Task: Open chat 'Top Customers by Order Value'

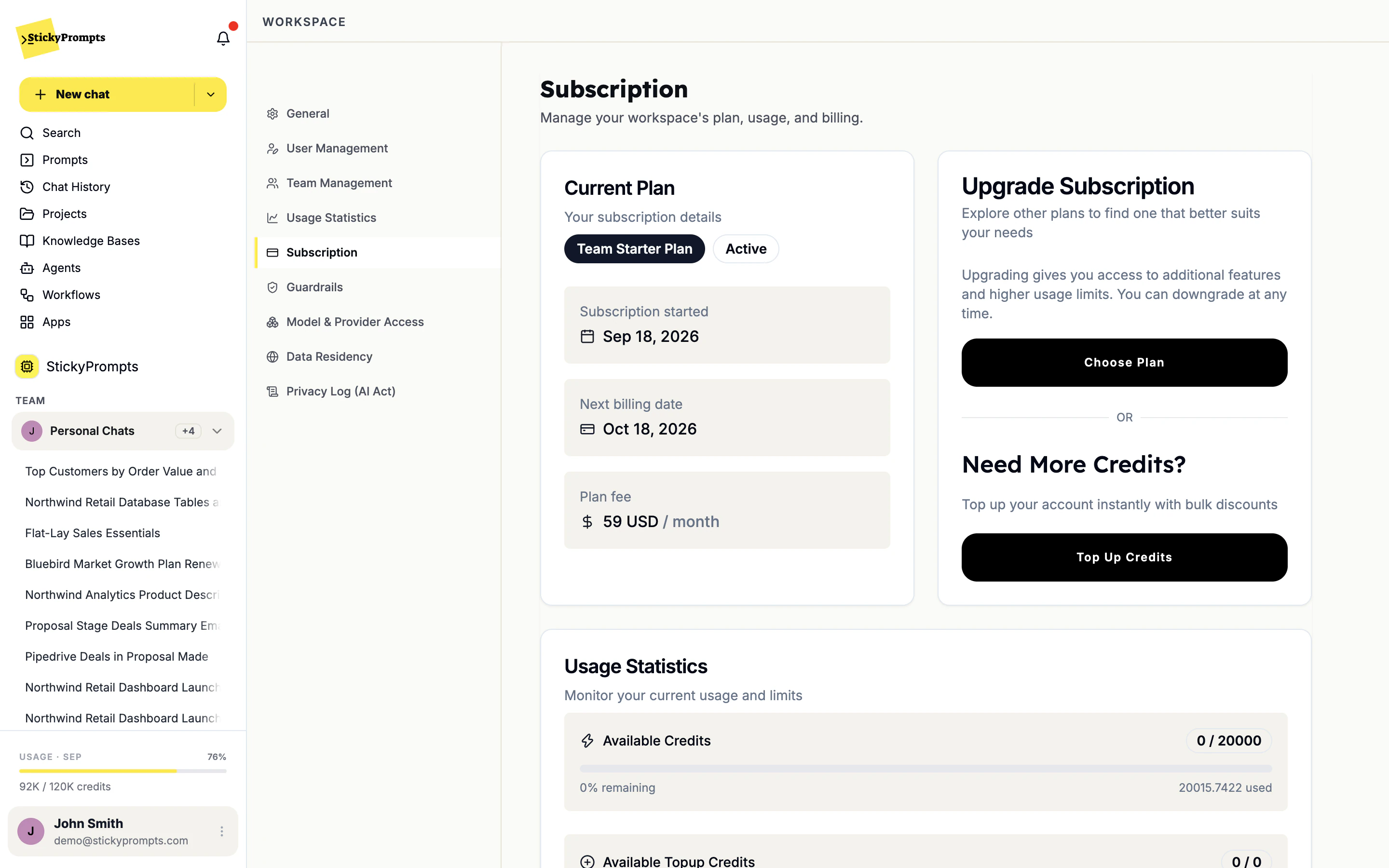Action: [122, 471]
